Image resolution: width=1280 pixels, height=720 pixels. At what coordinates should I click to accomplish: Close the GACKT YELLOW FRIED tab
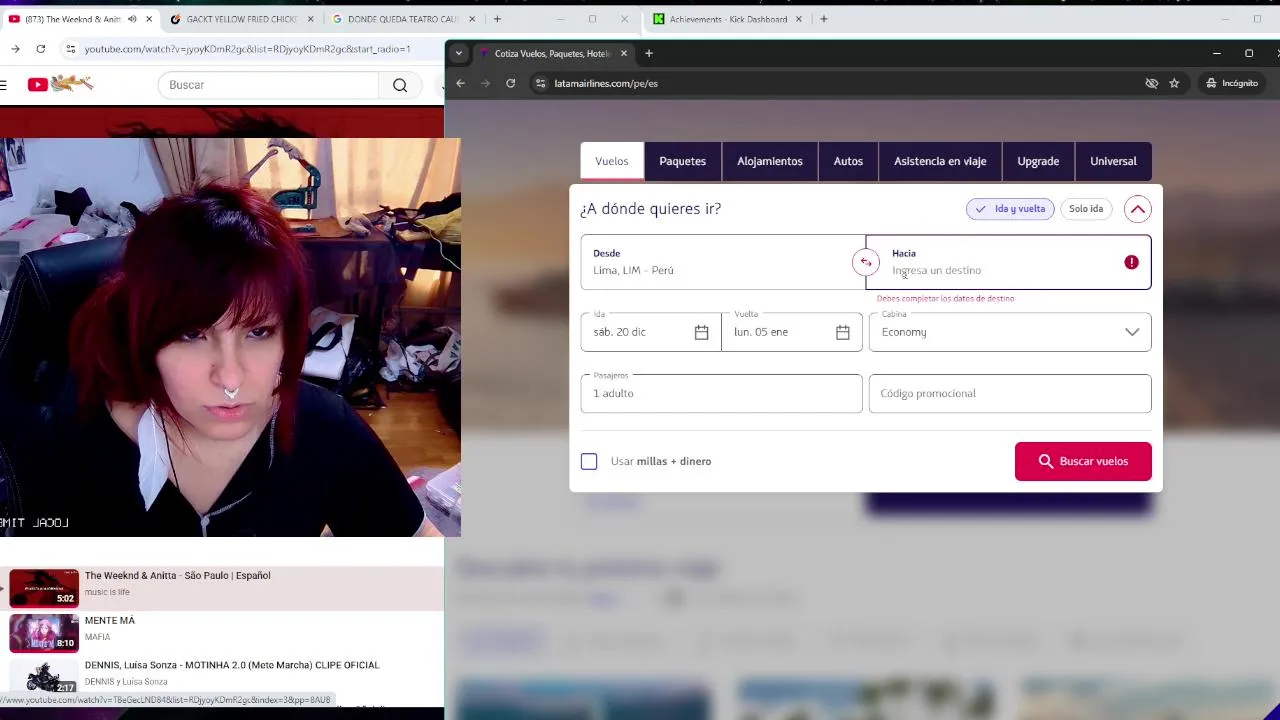(310, 19)
